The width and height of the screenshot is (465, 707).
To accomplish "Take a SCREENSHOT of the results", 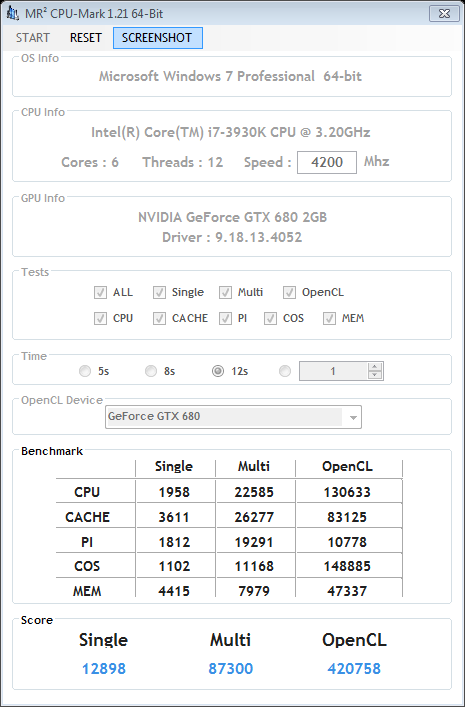I will pyautogui.click(x=157, y=38).
